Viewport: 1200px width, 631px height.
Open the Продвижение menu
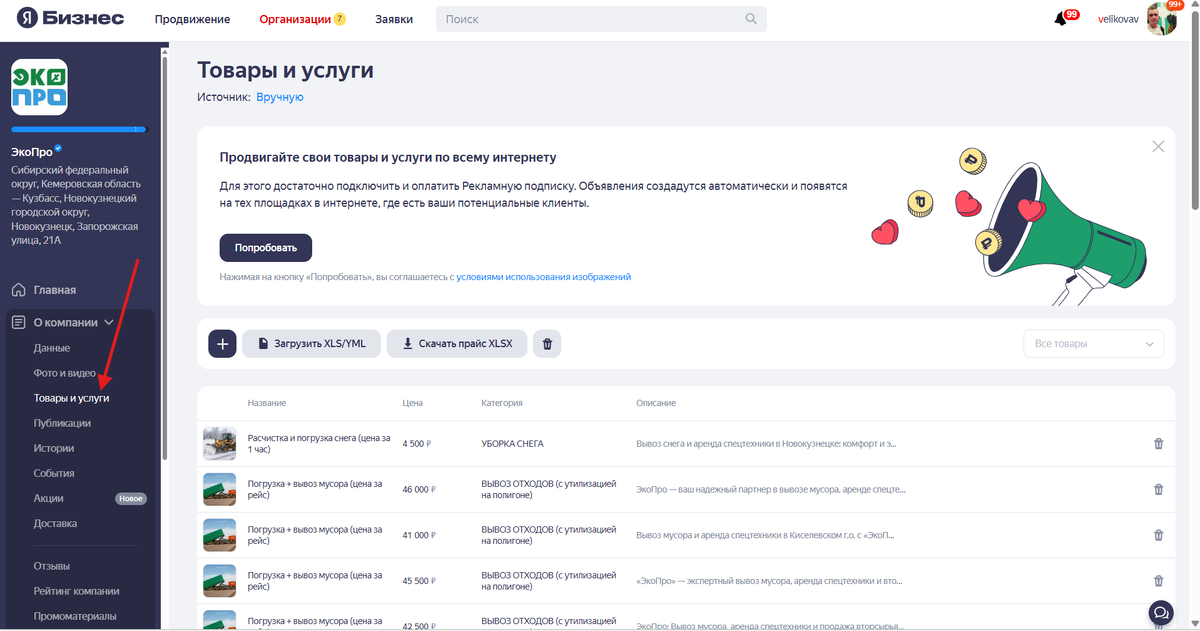point(192,19)
